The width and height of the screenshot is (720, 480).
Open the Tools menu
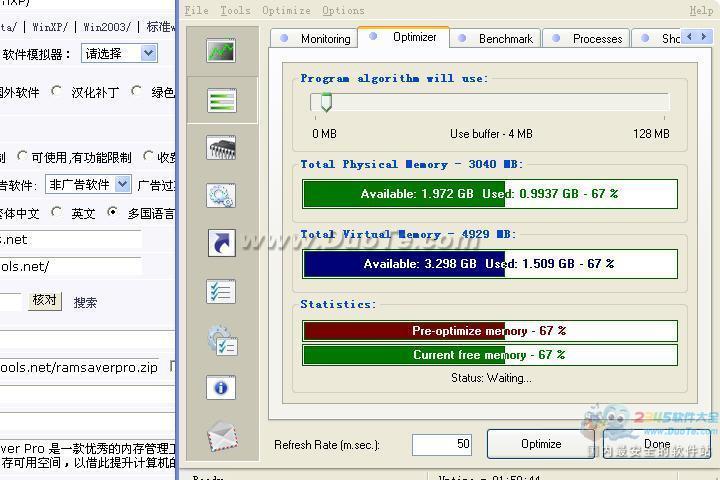(x=235, y=10)
